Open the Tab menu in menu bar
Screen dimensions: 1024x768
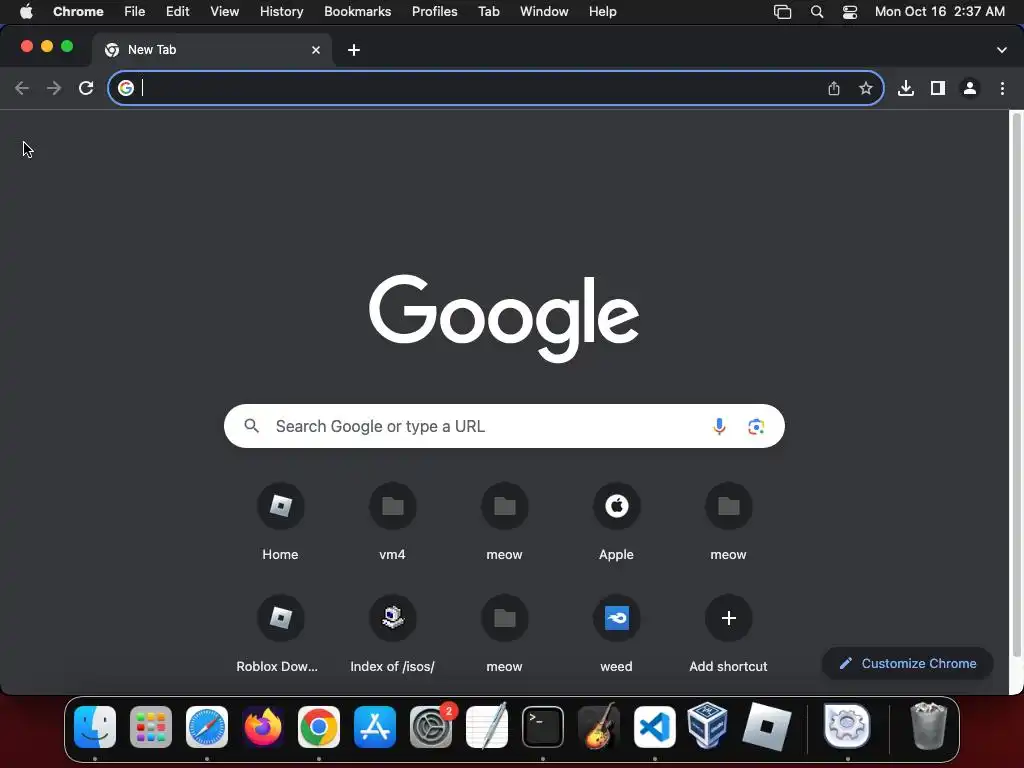tap(488, 12)
